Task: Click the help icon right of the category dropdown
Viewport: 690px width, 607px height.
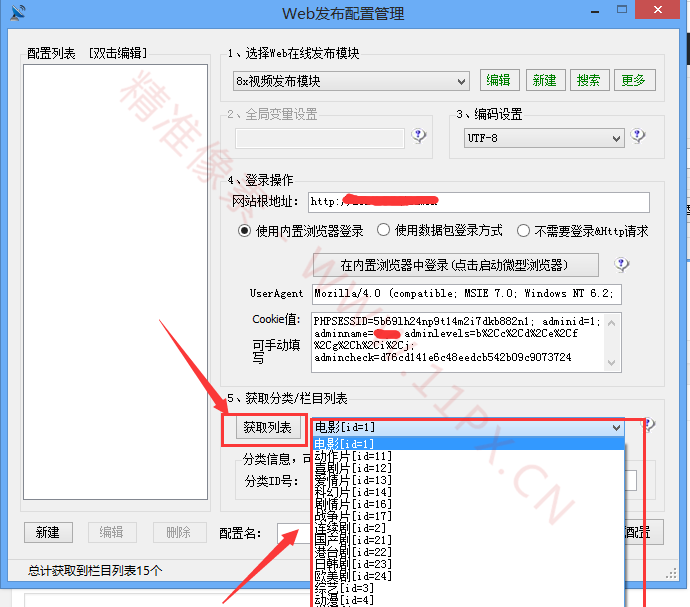Action: point(648,426)
